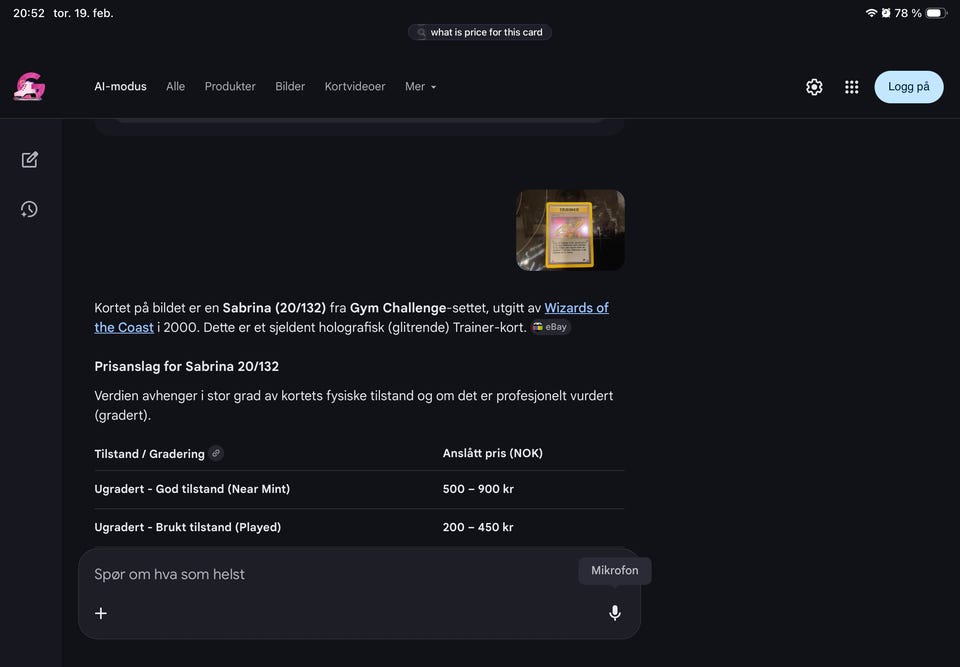
Task: Tap the '78 %' battery percentage
Action: [908, 13]
